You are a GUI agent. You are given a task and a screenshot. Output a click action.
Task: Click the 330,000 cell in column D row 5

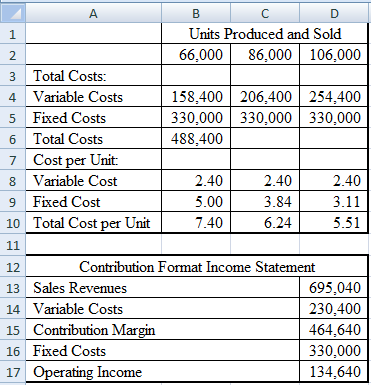tap(334, 118)
